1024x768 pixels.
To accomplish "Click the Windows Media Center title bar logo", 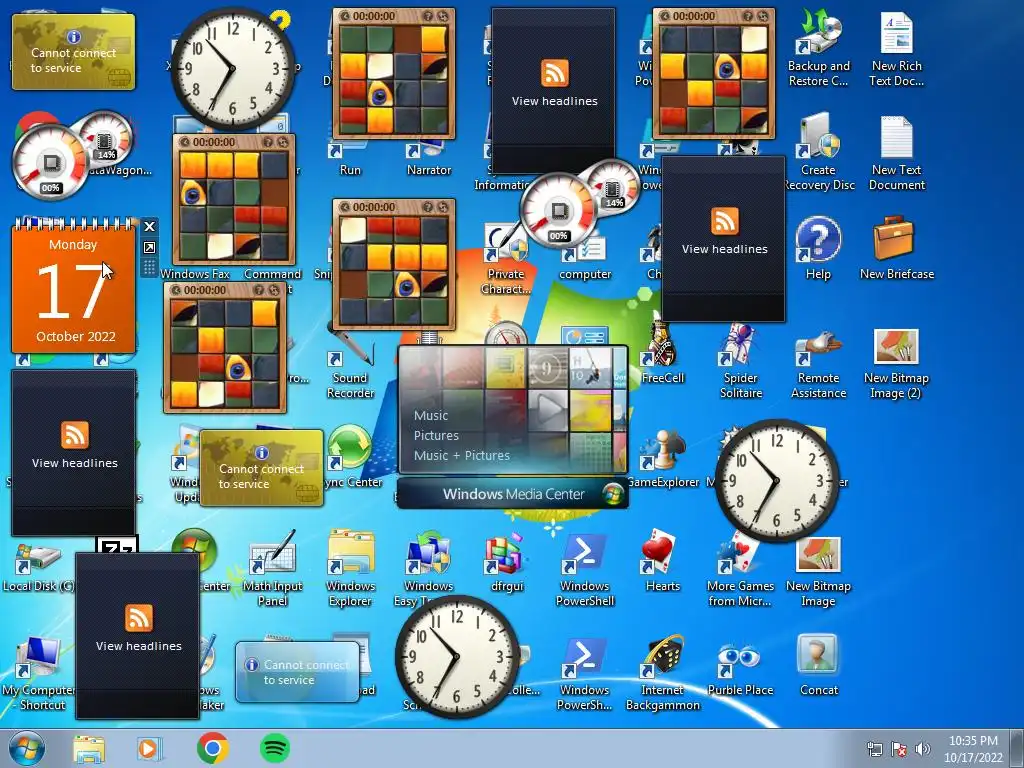I will click(613, 494).
